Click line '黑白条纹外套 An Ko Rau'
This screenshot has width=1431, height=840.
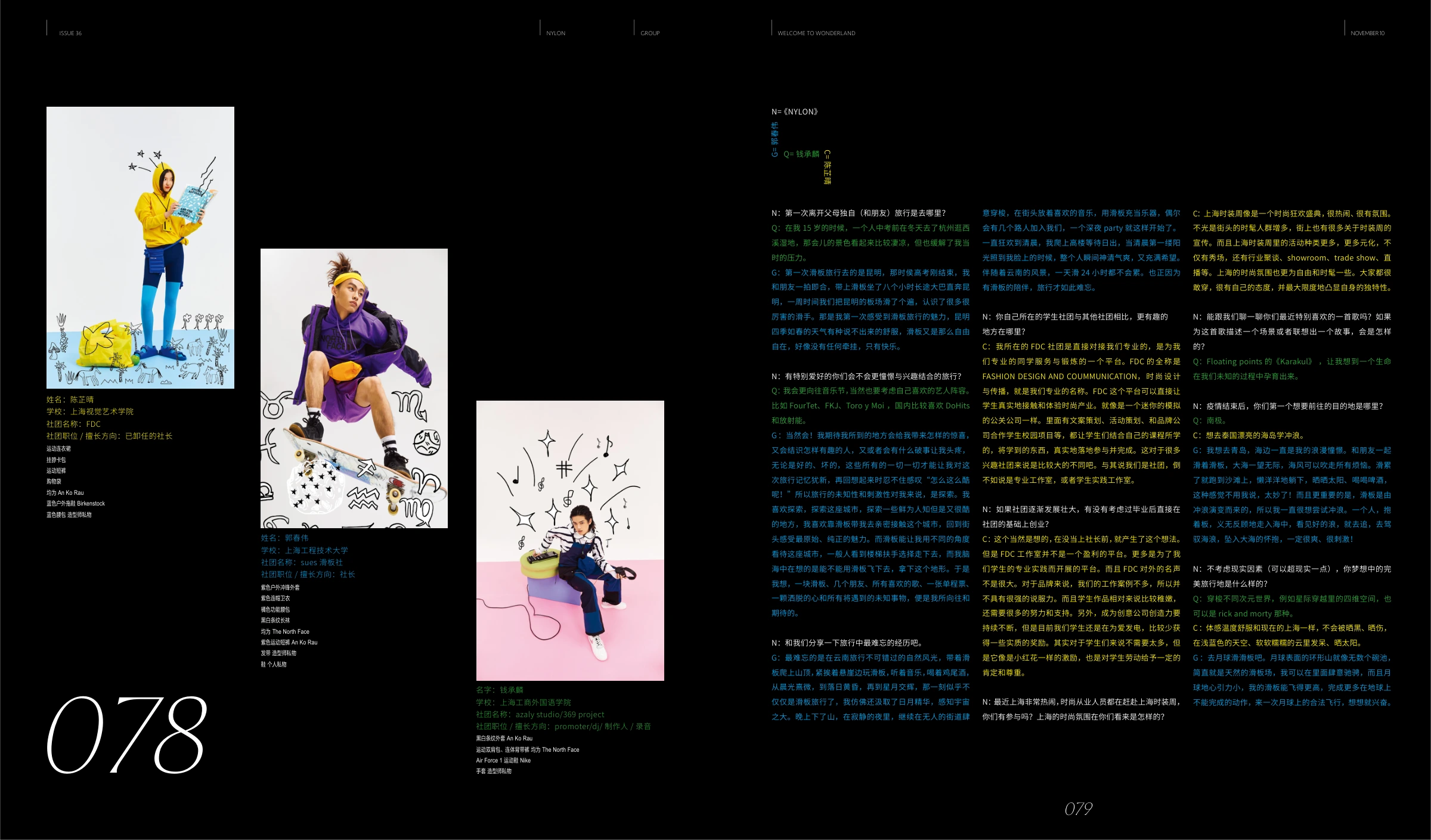pyautogui.click(x=504, y=738)
